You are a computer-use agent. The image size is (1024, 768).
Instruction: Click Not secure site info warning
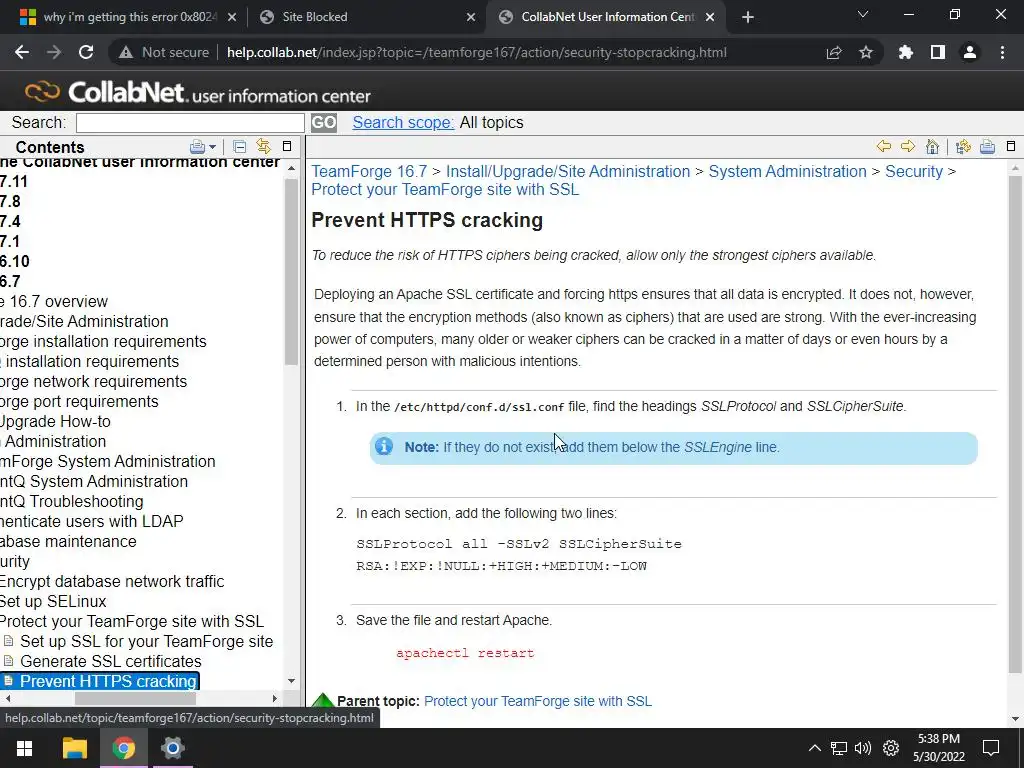pyautogui.click(x=164, y=52)
